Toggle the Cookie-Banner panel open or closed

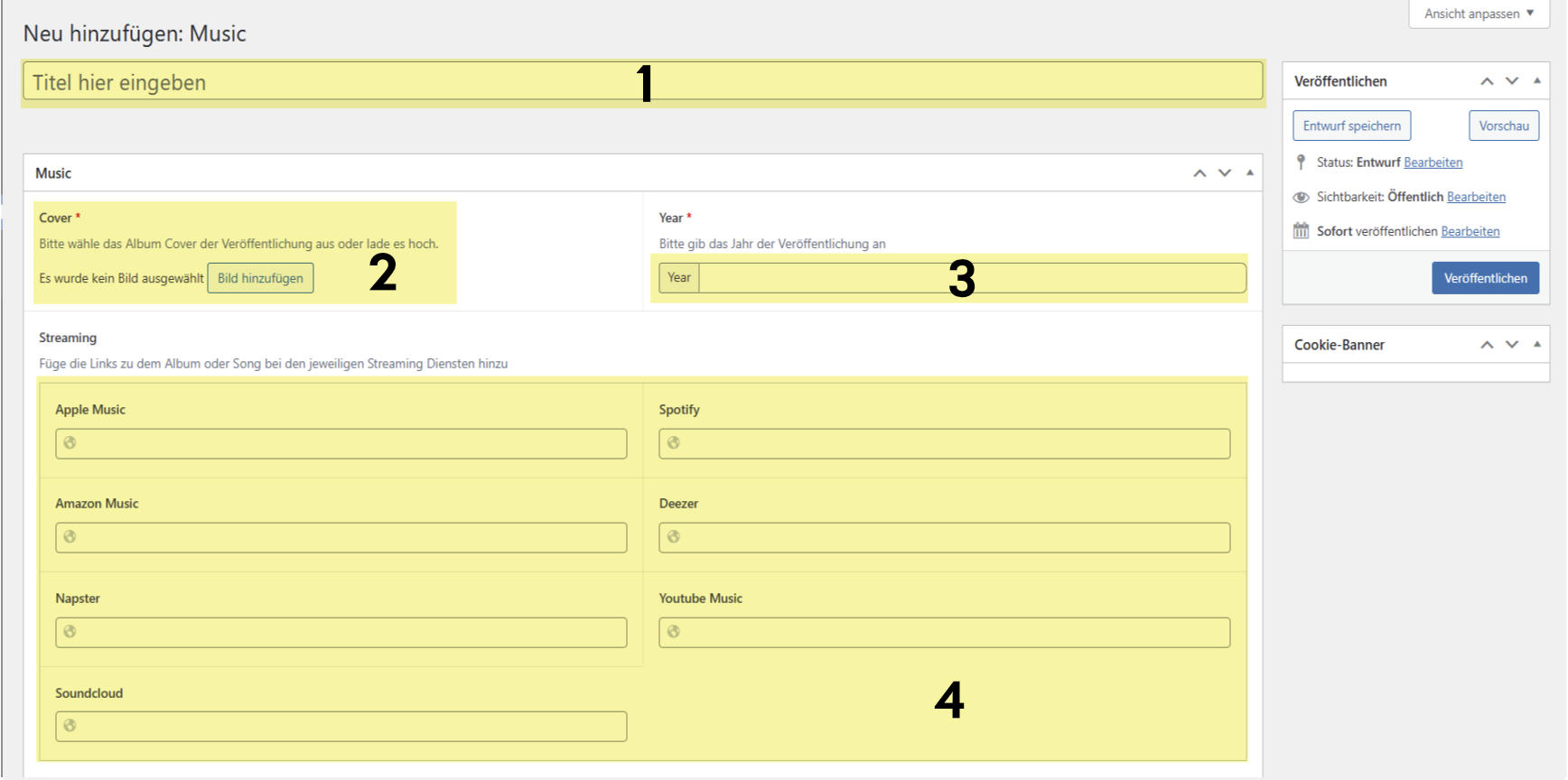[x=1537, y=345]
